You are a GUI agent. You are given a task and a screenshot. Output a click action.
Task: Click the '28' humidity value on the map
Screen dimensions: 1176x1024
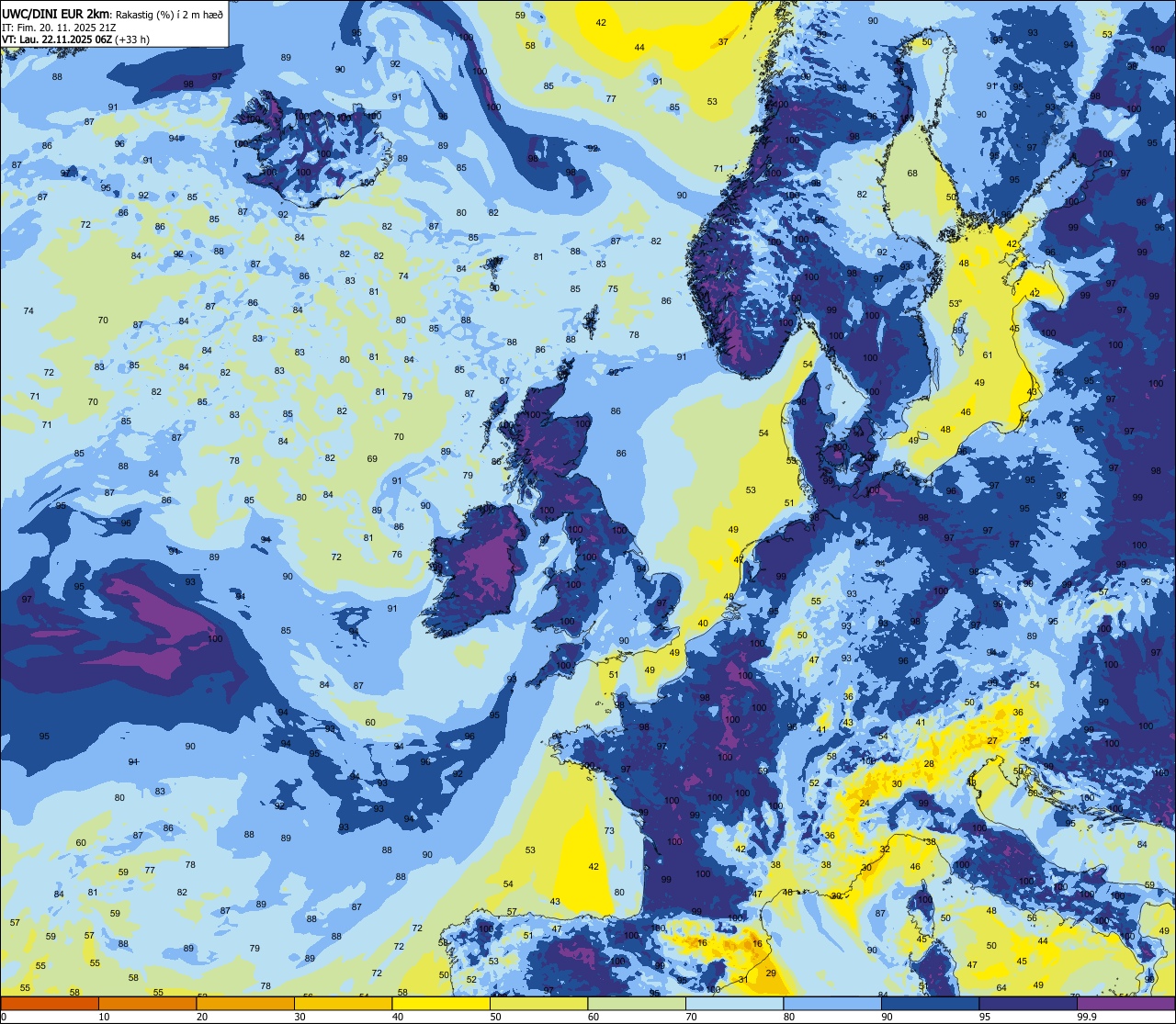pyautogui.click(x=929, y=764)
